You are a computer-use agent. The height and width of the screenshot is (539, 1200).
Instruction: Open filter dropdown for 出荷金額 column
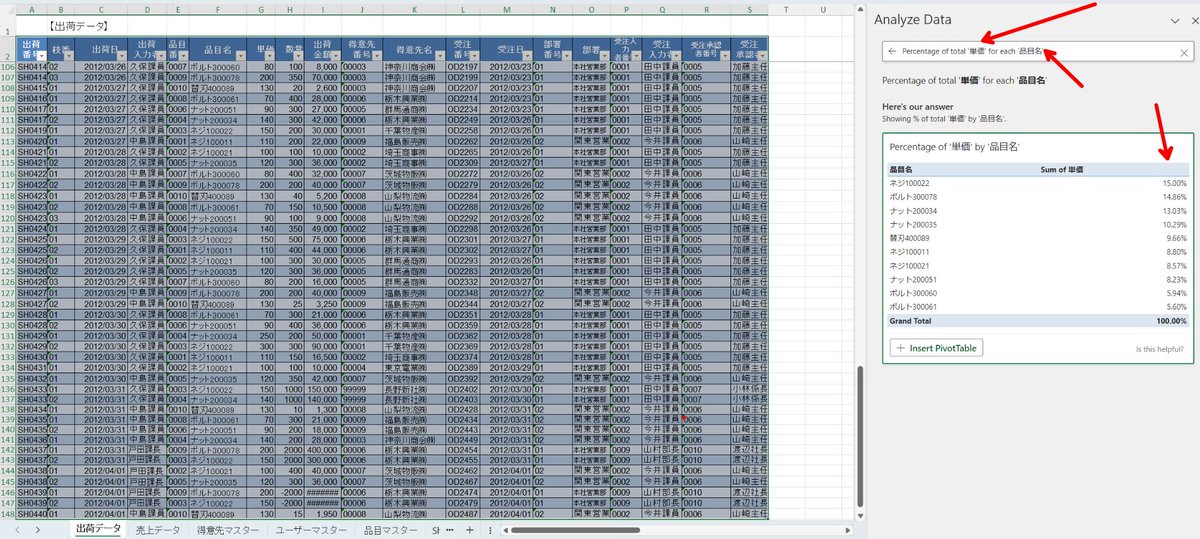point(335,56)
